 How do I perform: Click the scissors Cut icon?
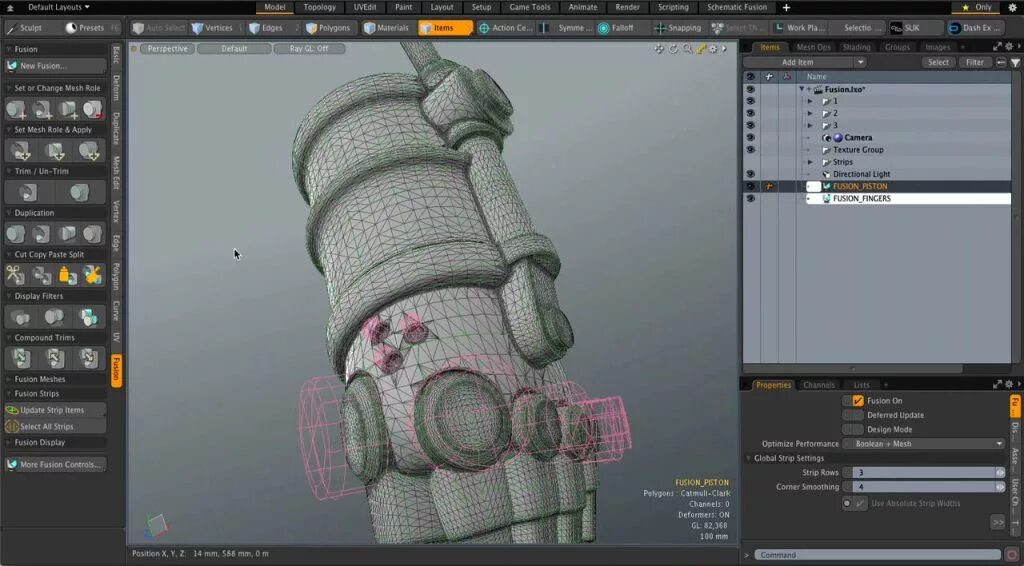(x=16, y=275)
